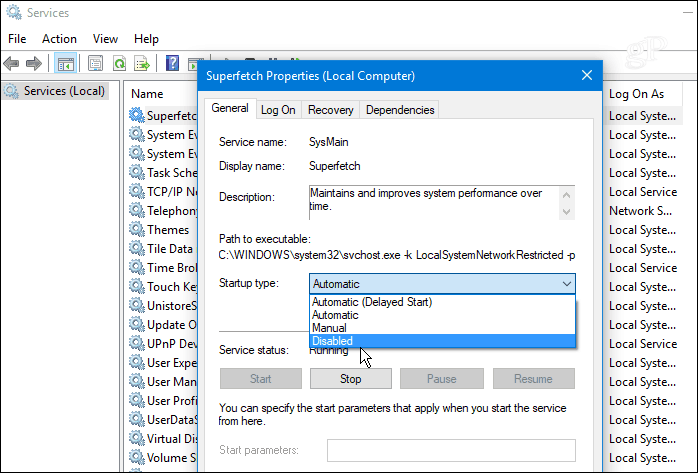Select the Tile Data service name

click(170, 249)
